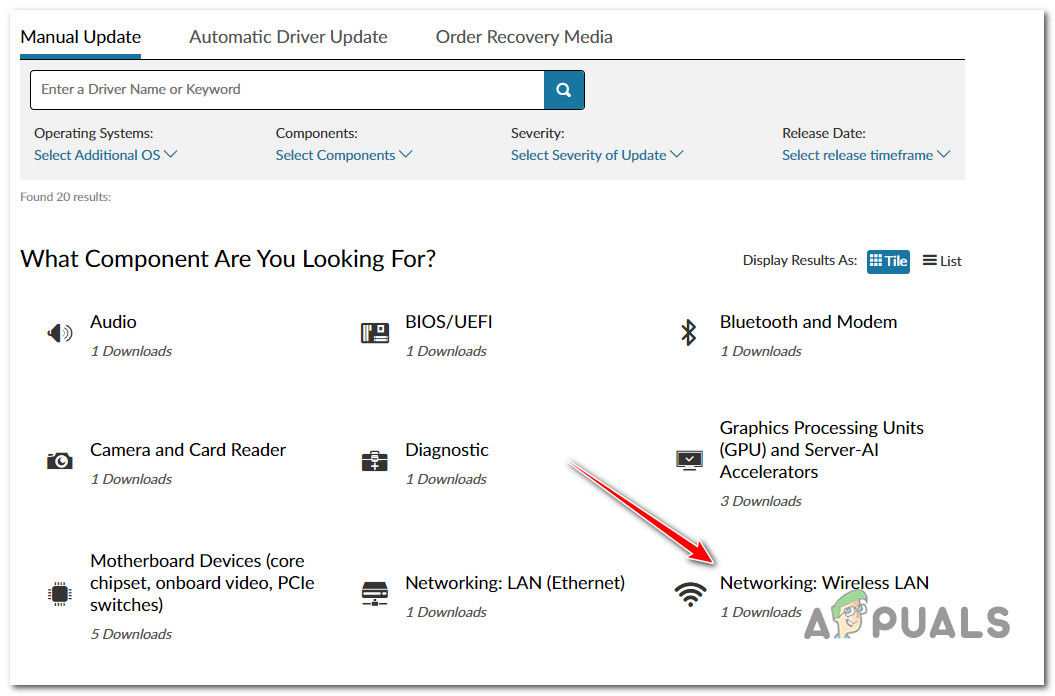
Task: Open the Order Recovery Media tab
Action: point(524,37)
